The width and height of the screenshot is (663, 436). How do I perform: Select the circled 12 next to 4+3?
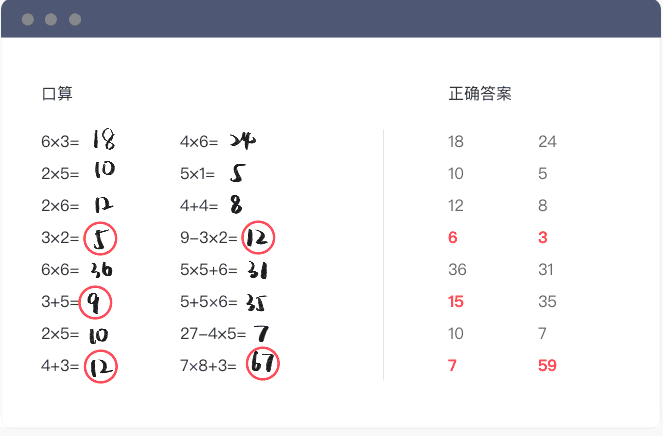click(x=101, y=366)
